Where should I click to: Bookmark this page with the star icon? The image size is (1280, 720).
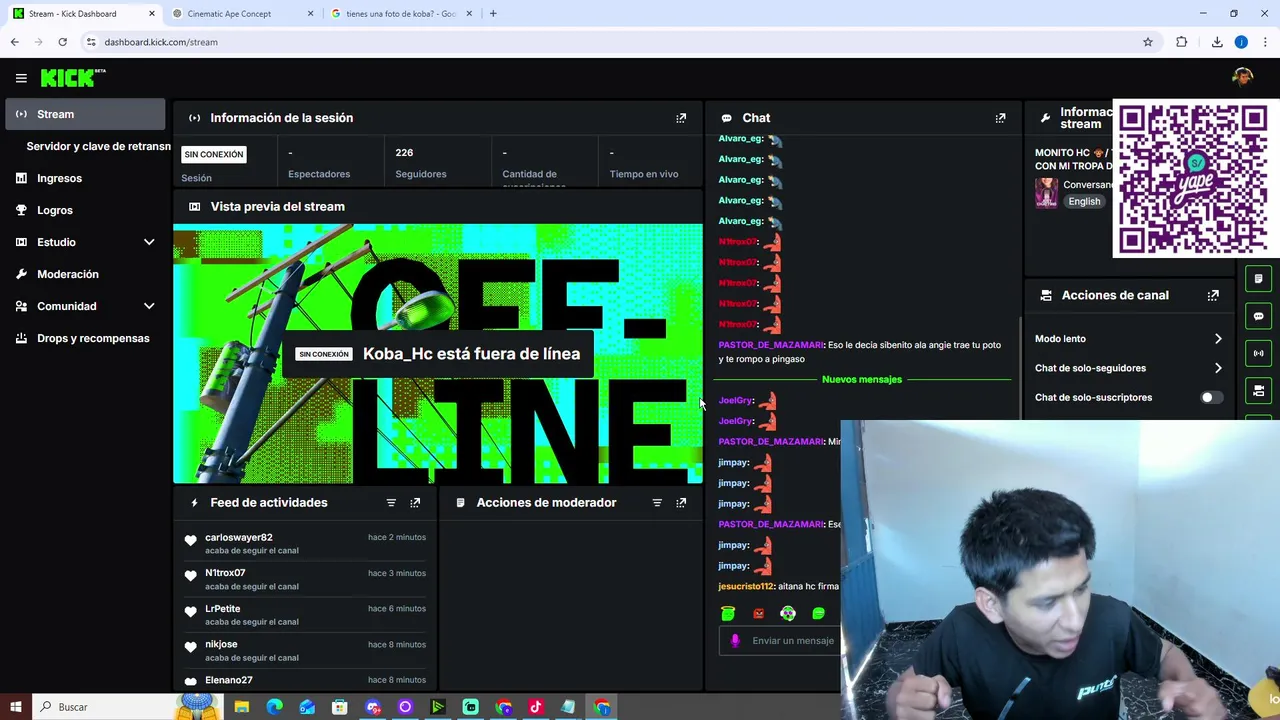point(1148,42)
